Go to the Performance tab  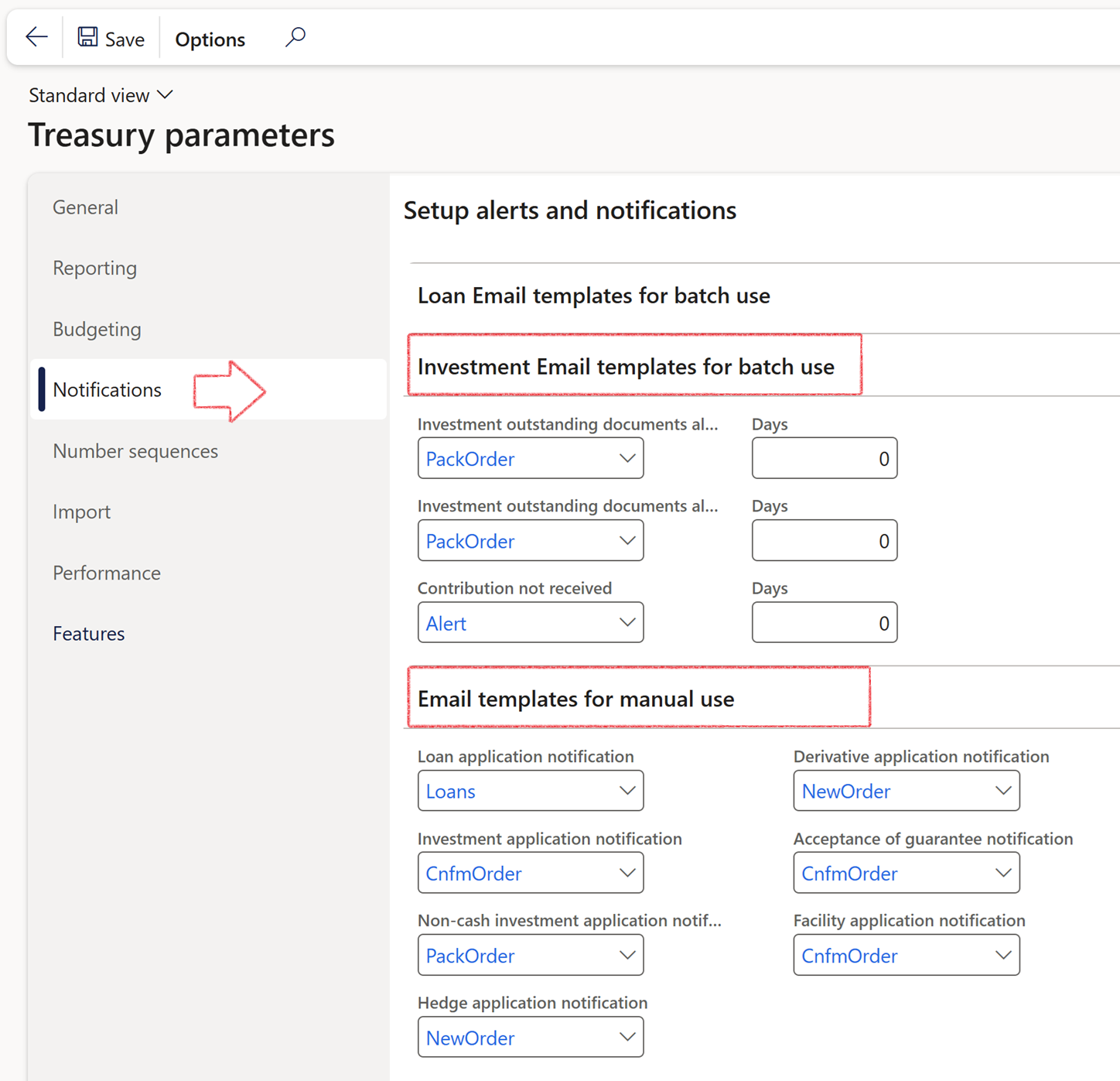tap(107, 573)
